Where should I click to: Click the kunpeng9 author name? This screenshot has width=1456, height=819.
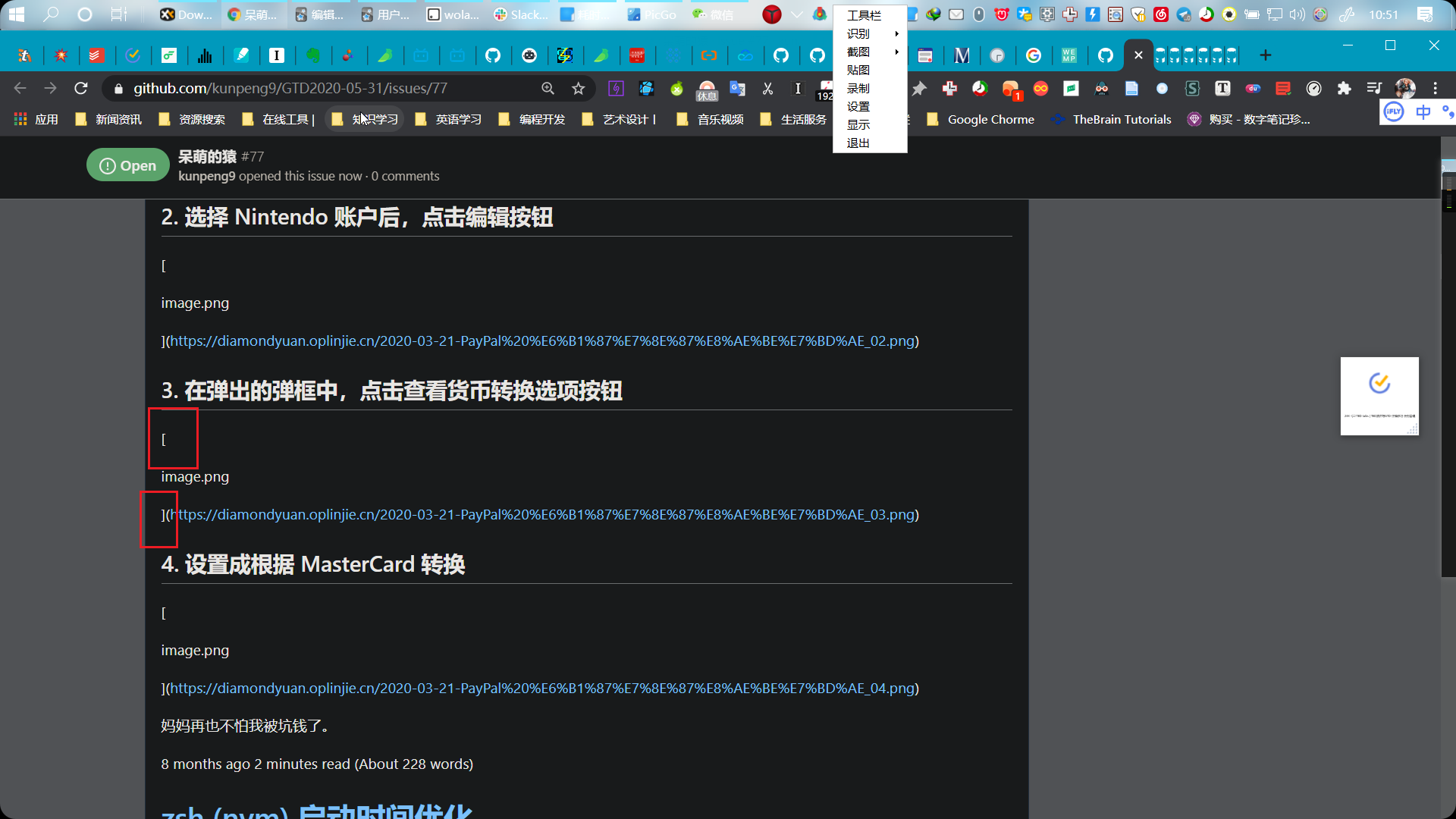point(206,176)
